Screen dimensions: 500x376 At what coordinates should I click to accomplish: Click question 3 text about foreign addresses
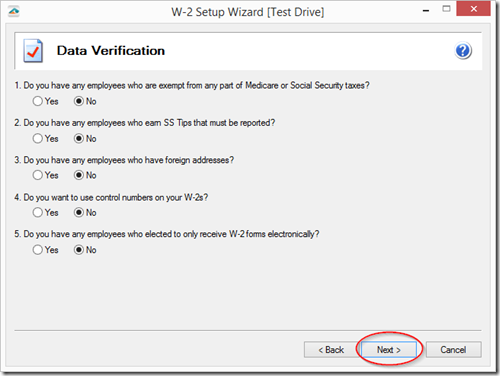pos(124,160)
